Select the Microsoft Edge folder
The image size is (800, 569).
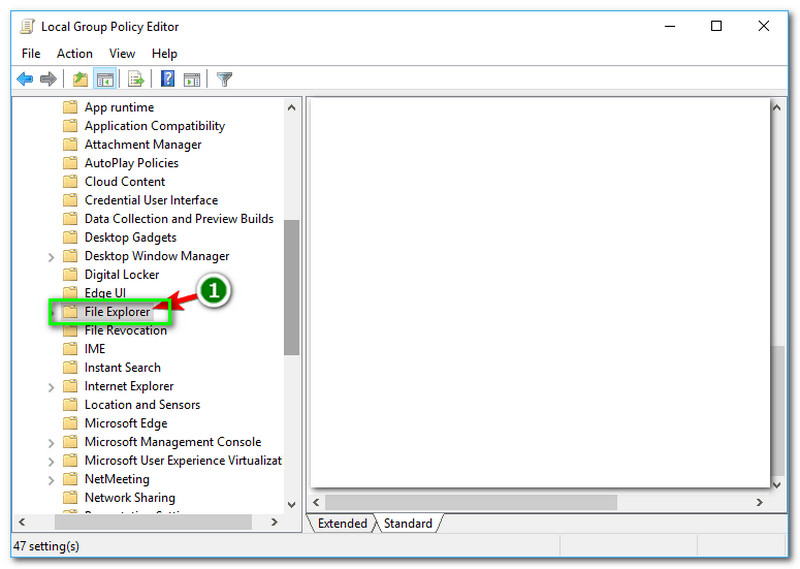tap(125, 423)
